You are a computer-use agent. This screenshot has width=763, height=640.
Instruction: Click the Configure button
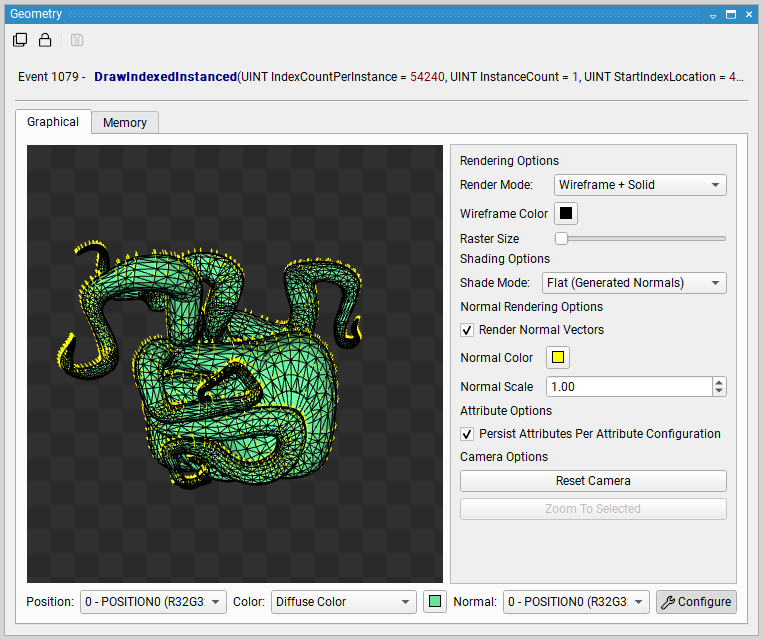point(696,602)
